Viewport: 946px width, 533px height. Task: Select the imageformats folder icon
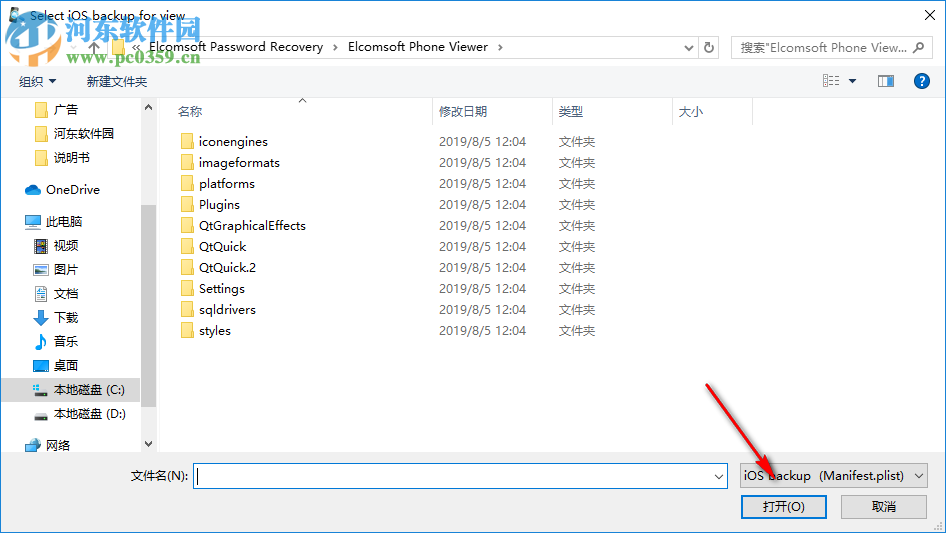(x=187, y=162)
